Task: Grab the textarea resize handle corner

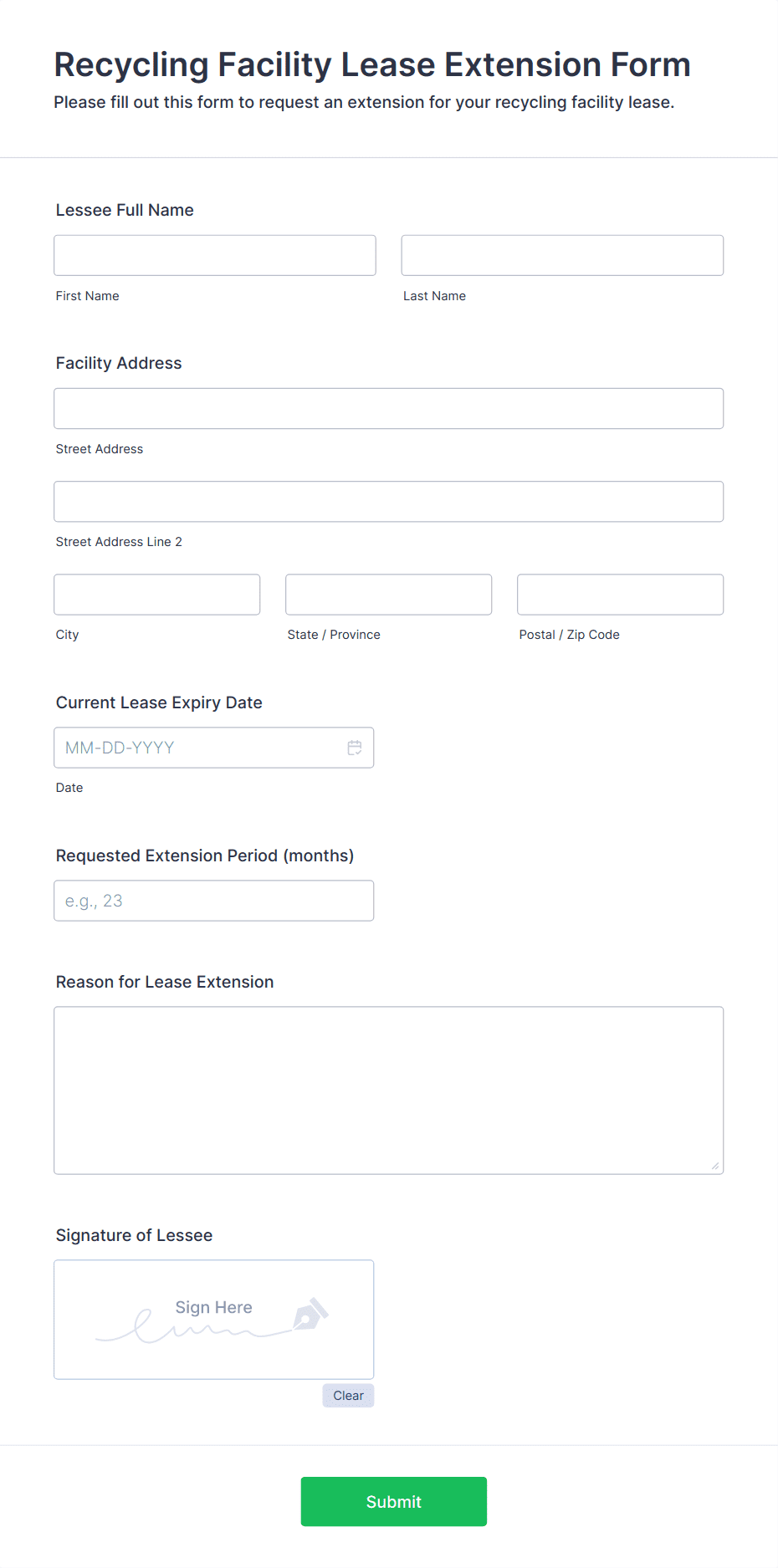Action: pos(715,1166)
